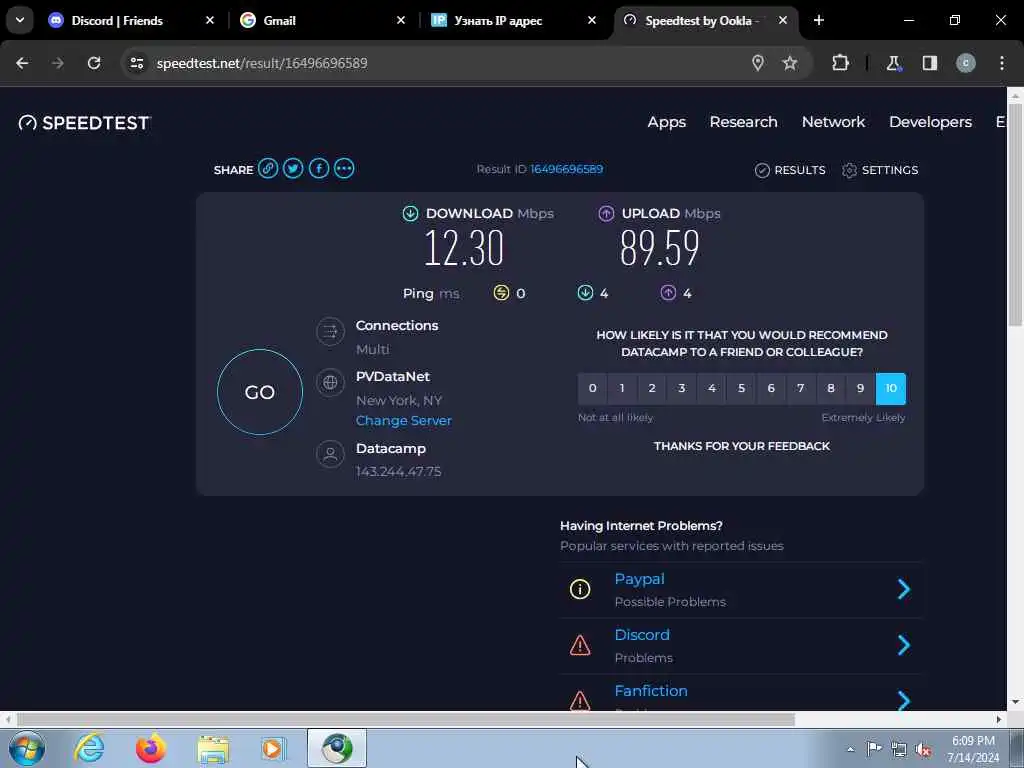1024x768 pixels.
Task: Open the taskbar clock and date
Action: (973, 749)
